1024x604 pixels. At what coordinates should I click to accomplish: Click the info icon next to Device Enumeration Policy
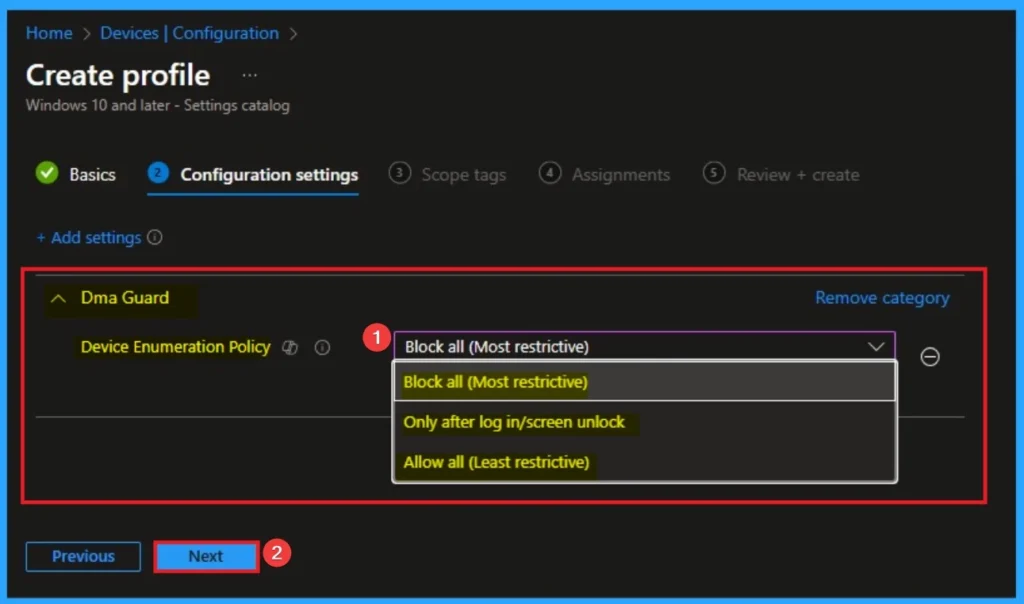tap(322, 348)
